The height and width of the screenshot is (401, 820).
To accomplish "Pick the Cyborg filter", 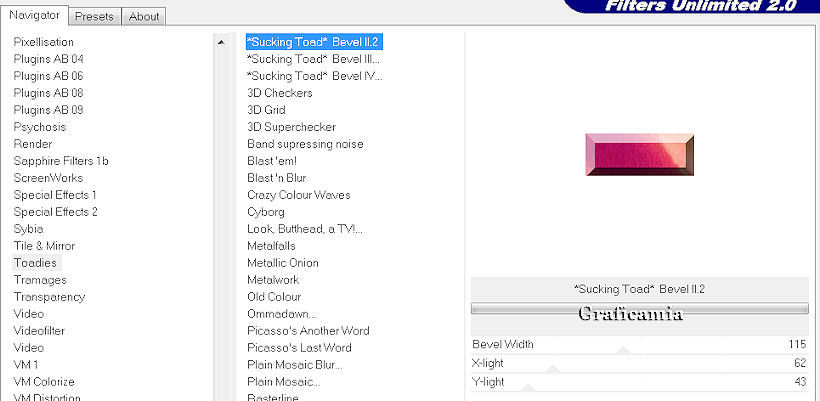I will [x=266, y=212].
